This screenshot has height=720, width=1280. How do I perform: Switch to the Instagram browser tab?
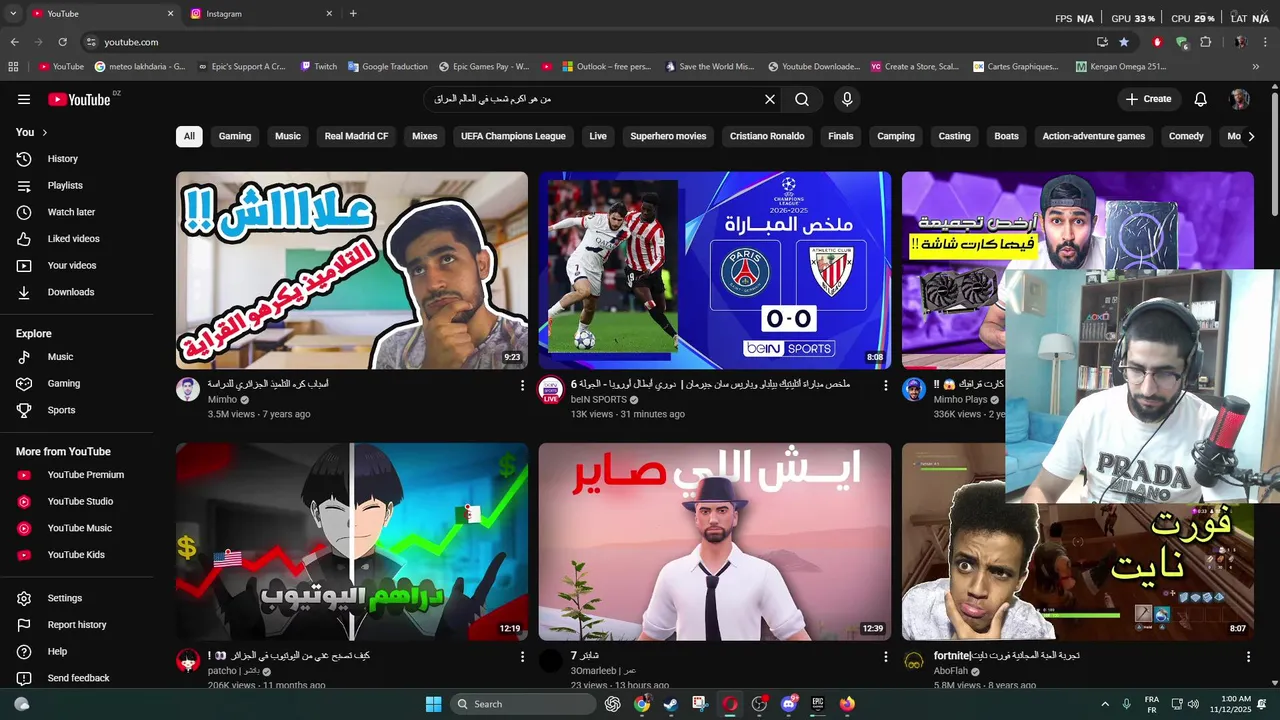tap(258, 14)
